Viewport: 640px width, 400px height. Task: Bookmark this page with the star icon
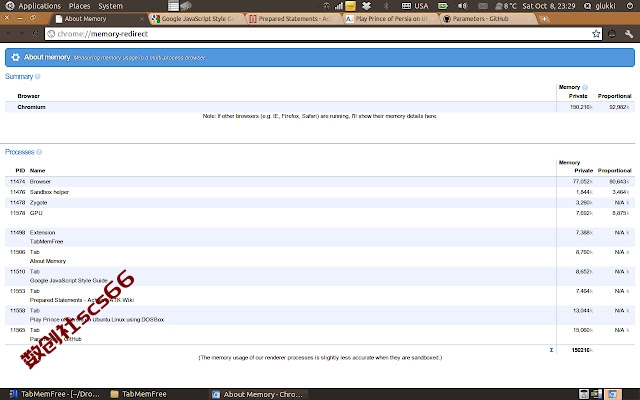coord(596,34)
